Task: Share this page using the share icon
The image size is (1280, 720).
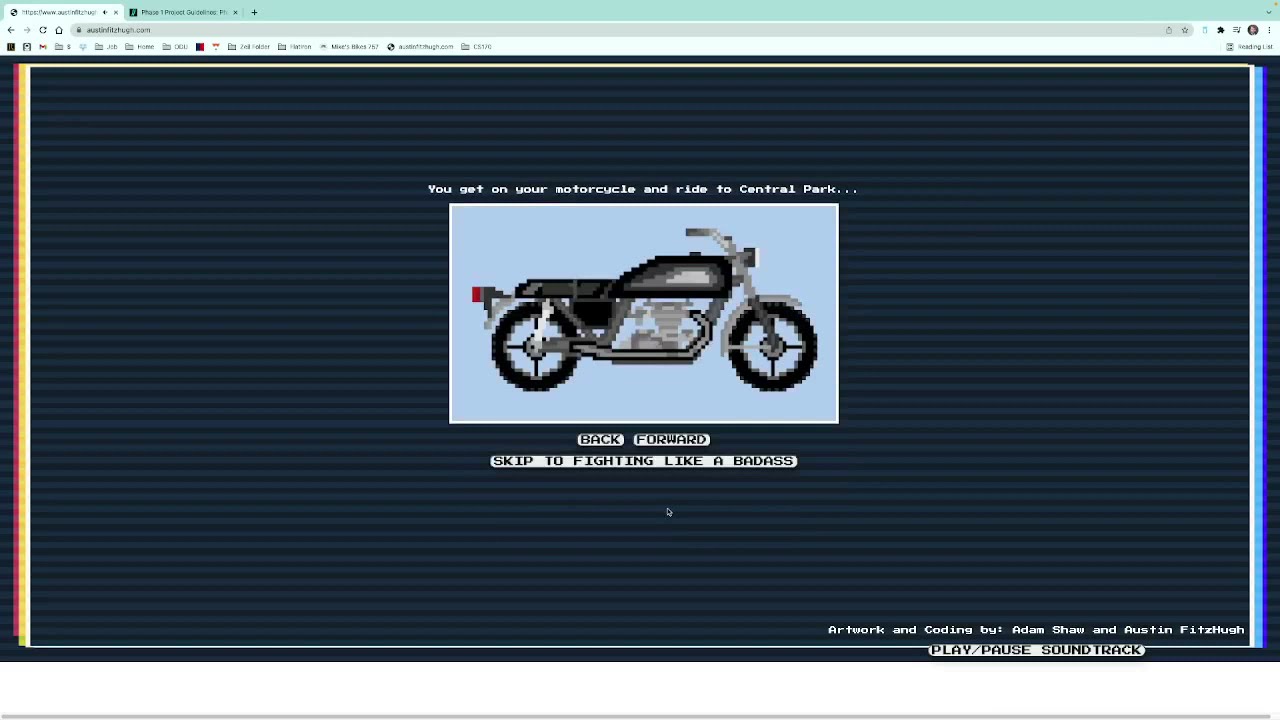Action: 1169,30
